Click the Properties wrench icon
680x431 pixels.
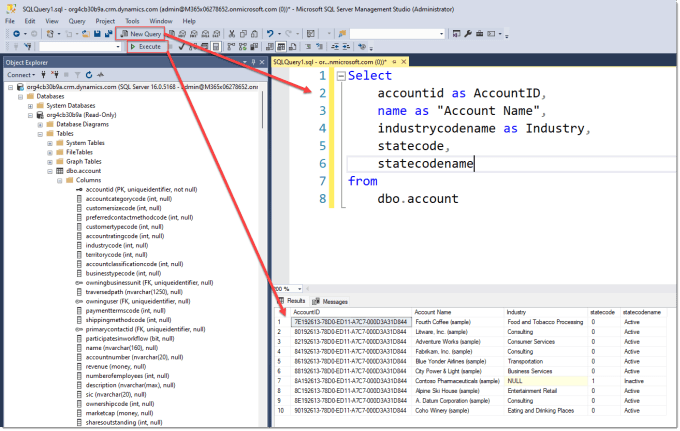[x=468, y=33]
